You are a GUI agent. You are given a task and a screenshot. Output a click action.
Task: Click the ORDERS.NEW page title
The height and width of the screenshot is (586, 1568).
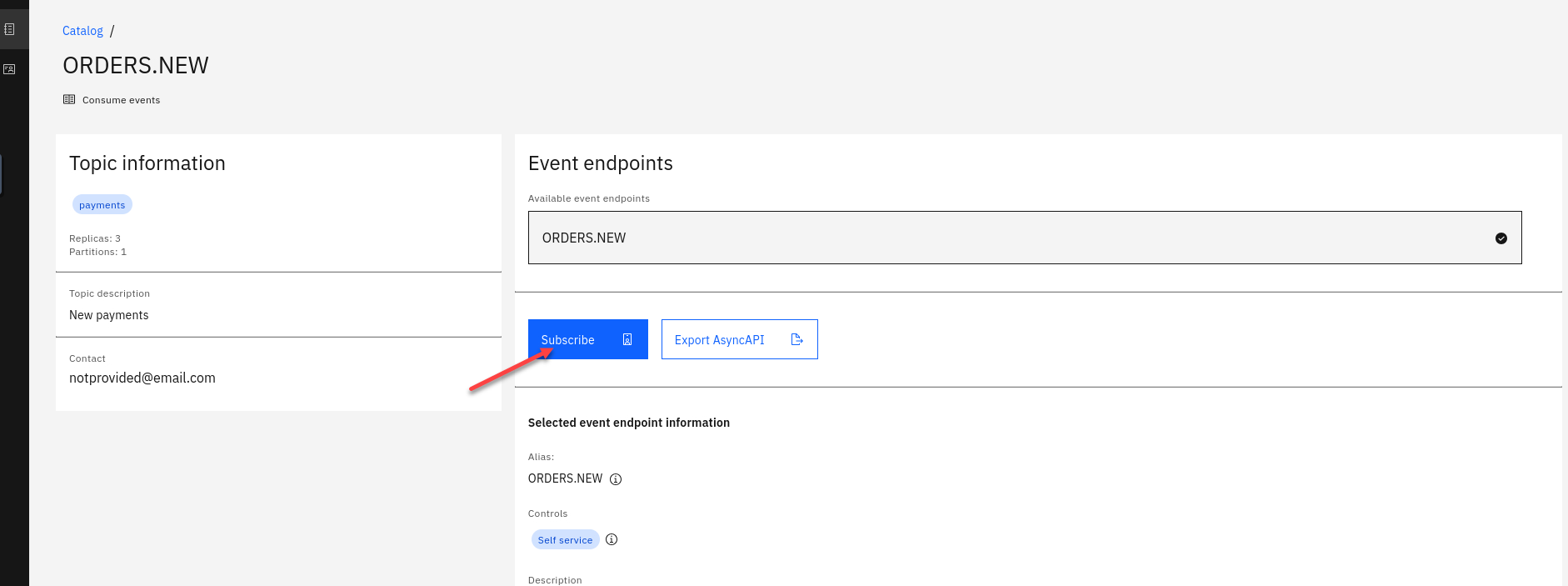pos(136,65)
